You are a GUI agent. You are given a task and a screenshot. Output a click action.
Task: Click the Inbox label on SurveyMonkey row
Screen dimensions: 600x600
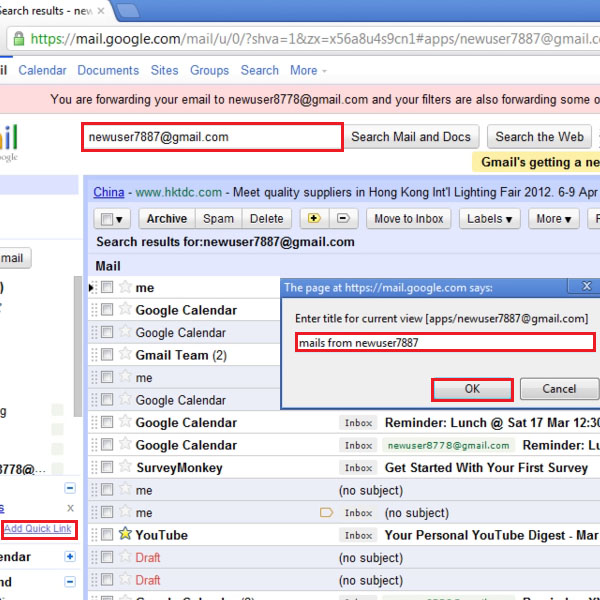358,468
